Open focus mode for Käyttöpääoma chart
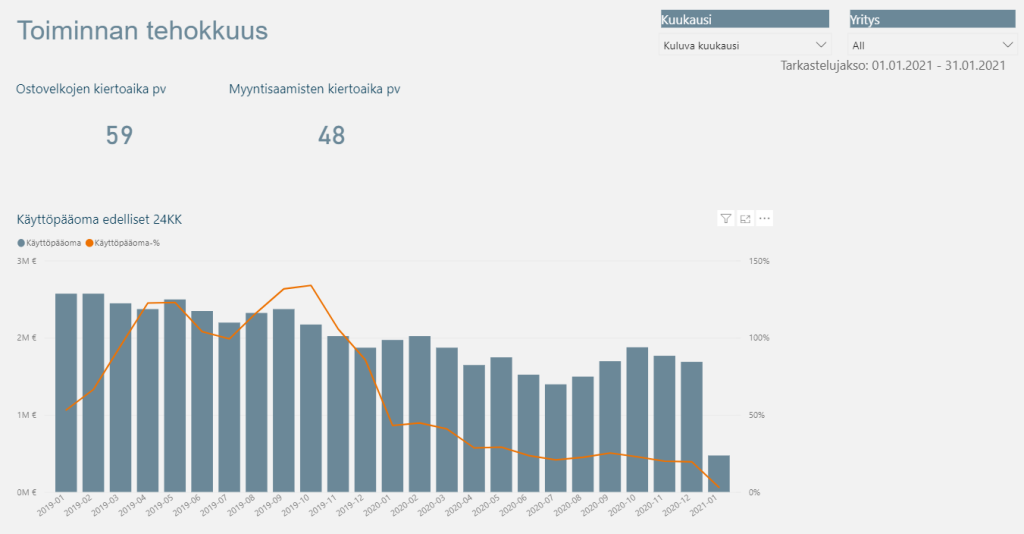The image size is (1024, 534). pos(745,218)
